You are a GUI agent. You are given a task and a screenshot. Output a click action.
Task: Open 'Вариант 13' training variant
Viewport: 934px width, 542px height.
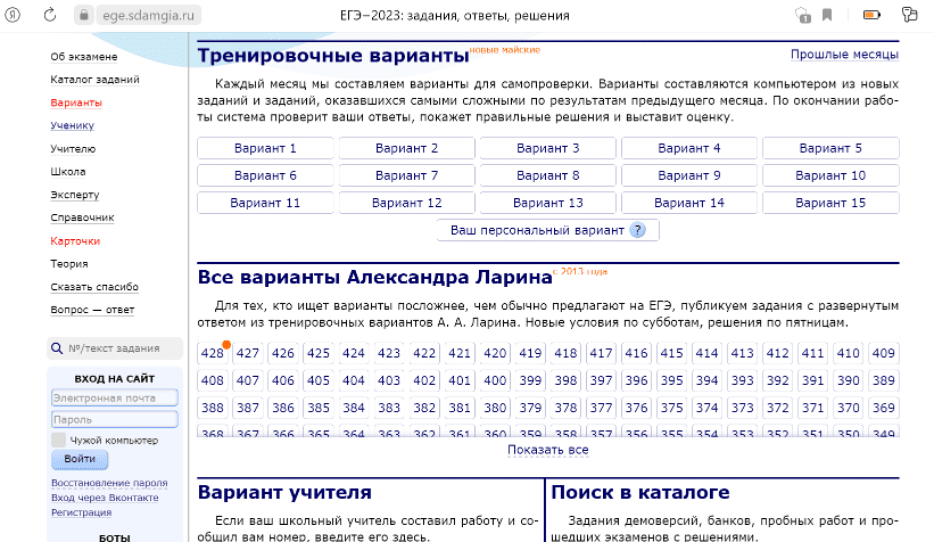click(x=548, y=203)
